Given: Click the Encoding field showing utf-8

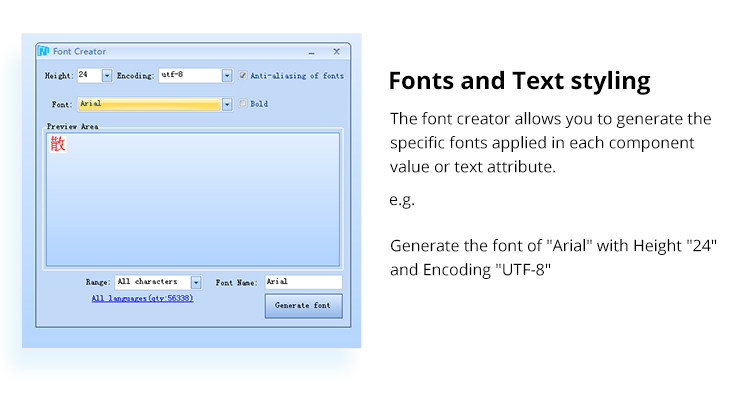Looking at the screenshot, I should (x=190, y=75).
